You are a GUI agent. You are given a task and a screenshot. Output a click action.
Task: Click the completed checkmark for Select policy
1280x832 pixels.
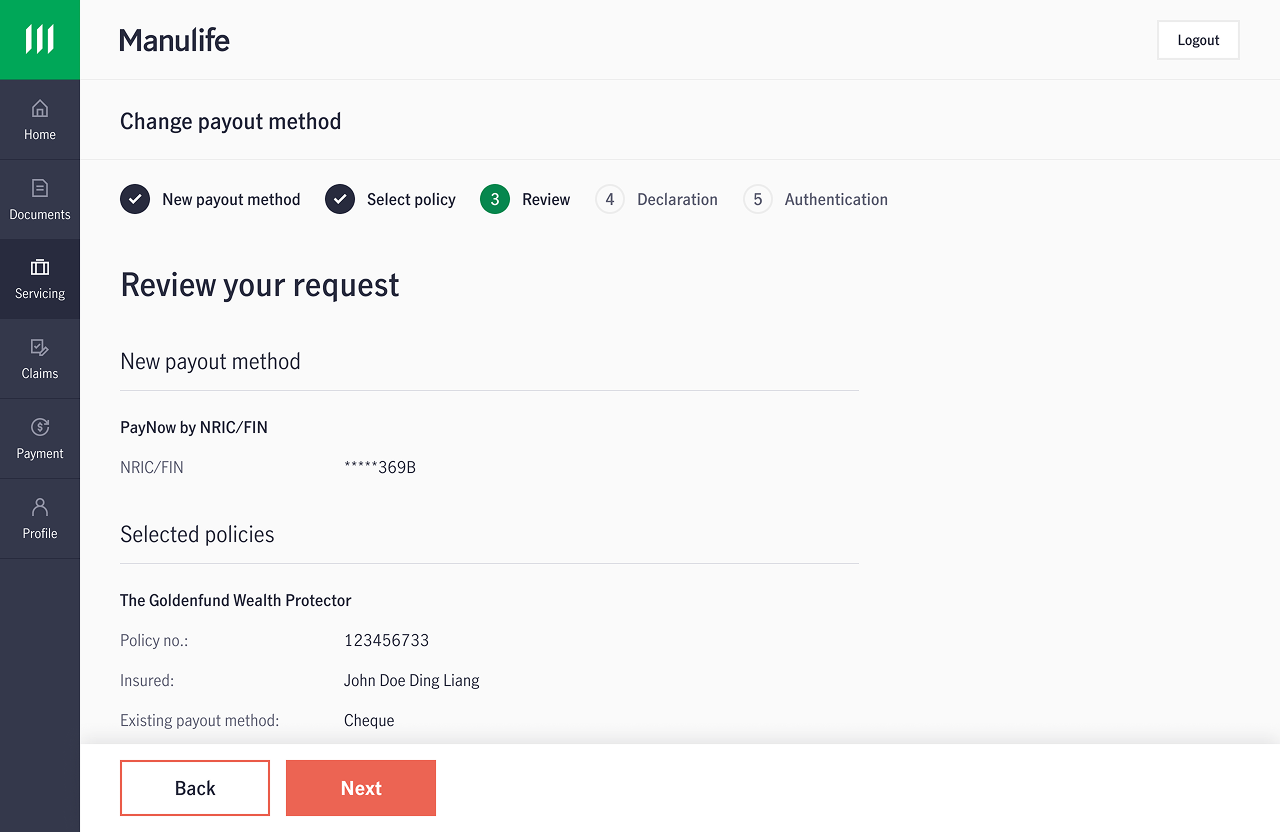(340, 199)
